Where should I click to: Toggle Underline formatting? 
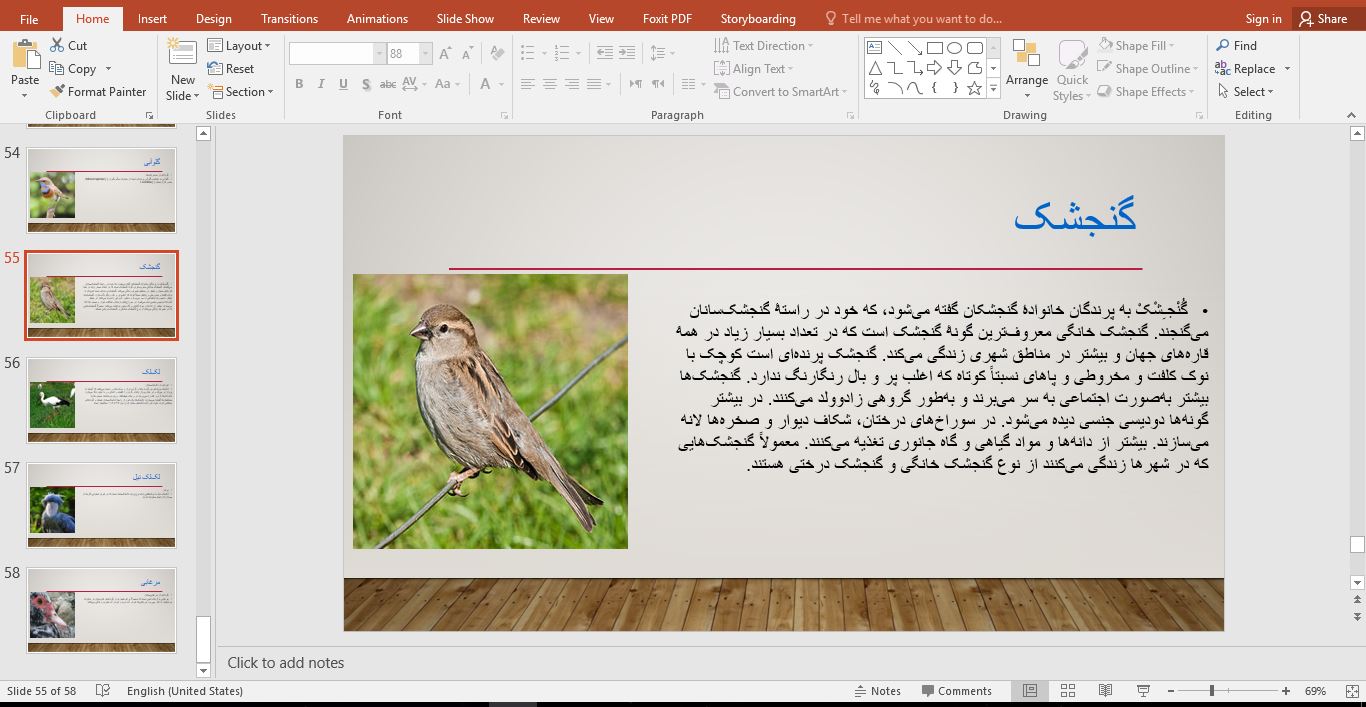(x=344, y=84)
